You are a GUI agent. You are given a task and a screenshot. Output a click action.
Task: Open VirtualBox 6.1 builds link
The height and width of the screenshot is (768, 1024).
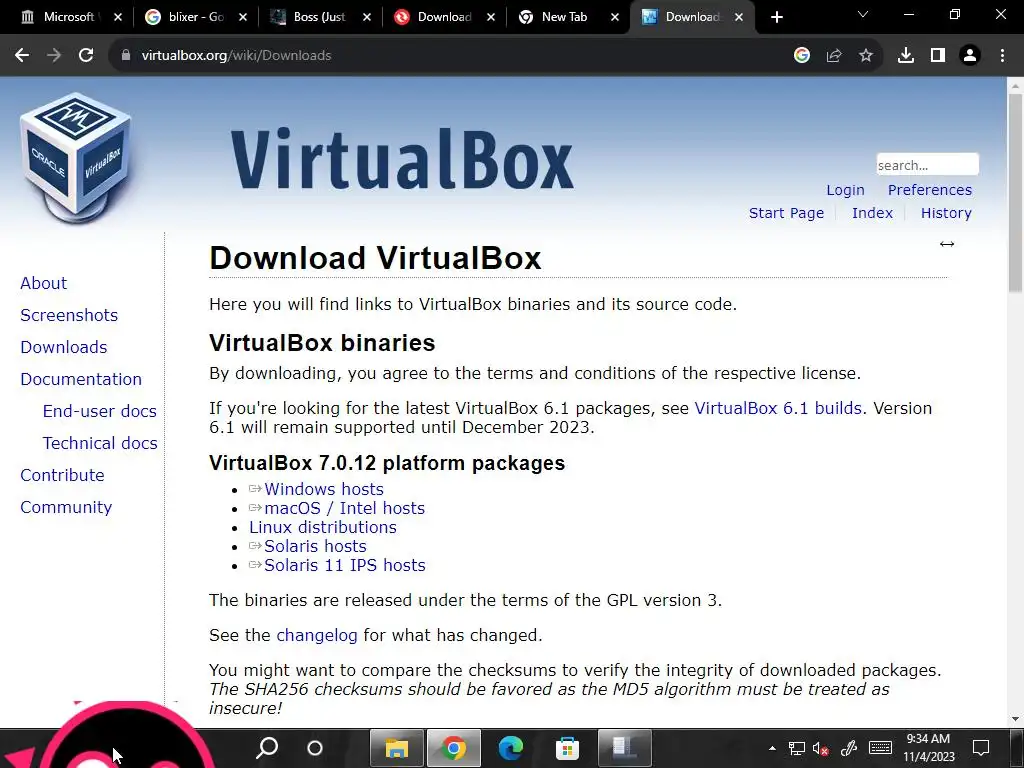pyautogui.click(x=778, y=408)
